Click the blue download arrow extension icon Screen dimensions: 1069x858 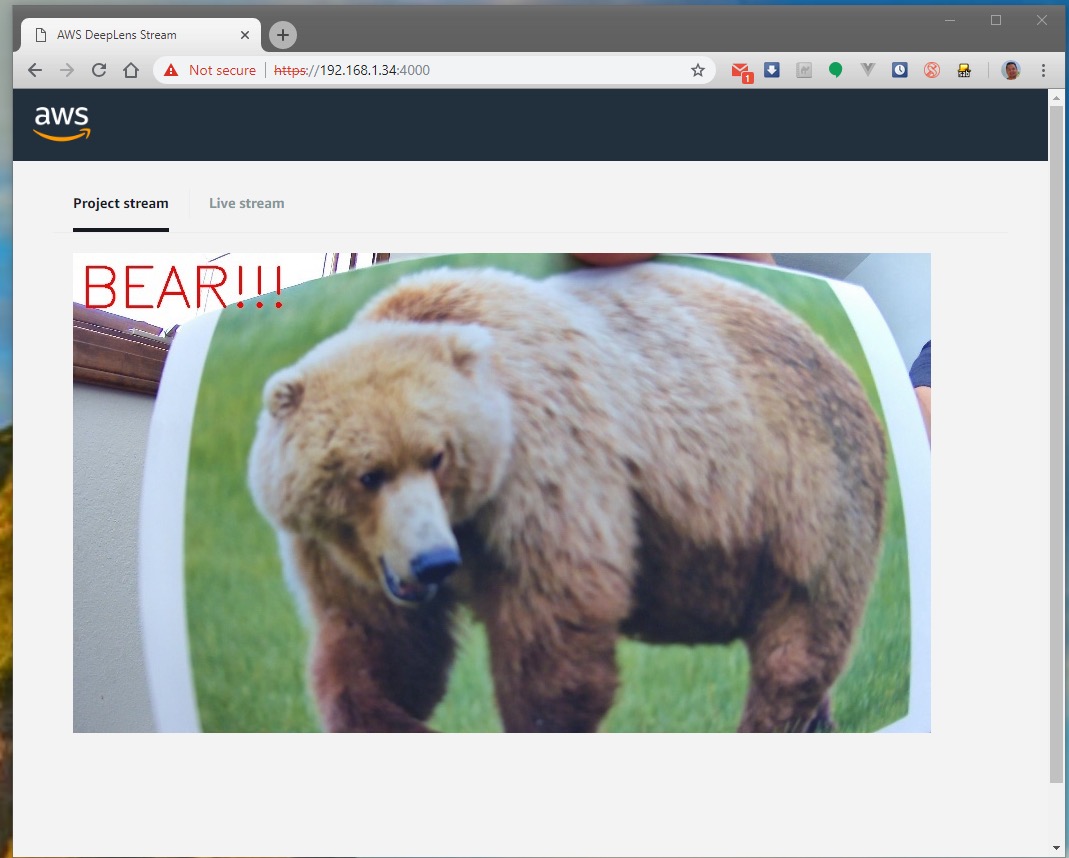(772, 70)
